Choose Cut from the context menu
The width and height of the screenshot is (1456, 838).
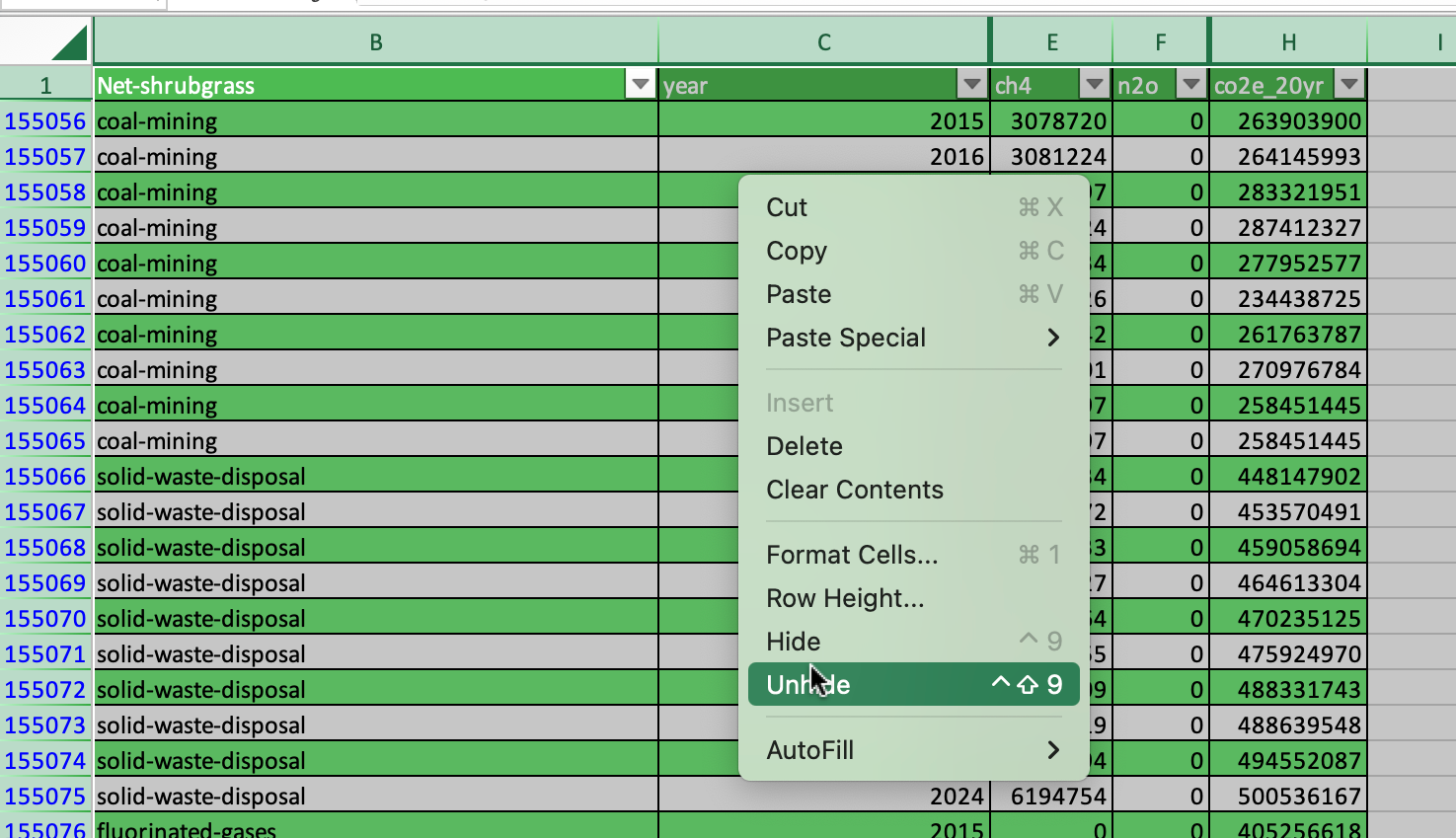(x=914, y=207)
